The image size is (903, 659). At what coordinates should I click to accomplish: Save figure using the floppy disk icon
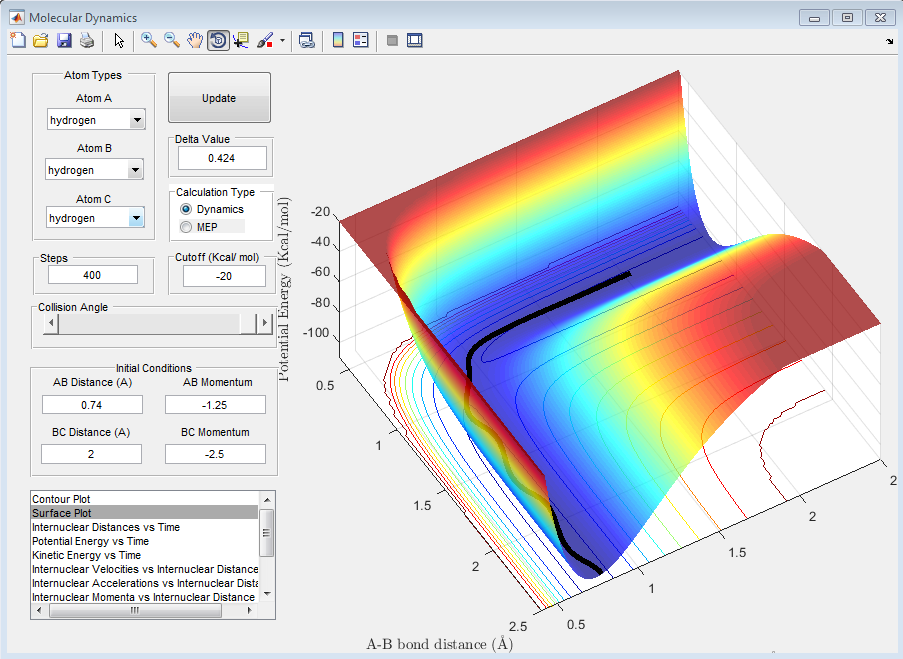click(x=64, y=41)
